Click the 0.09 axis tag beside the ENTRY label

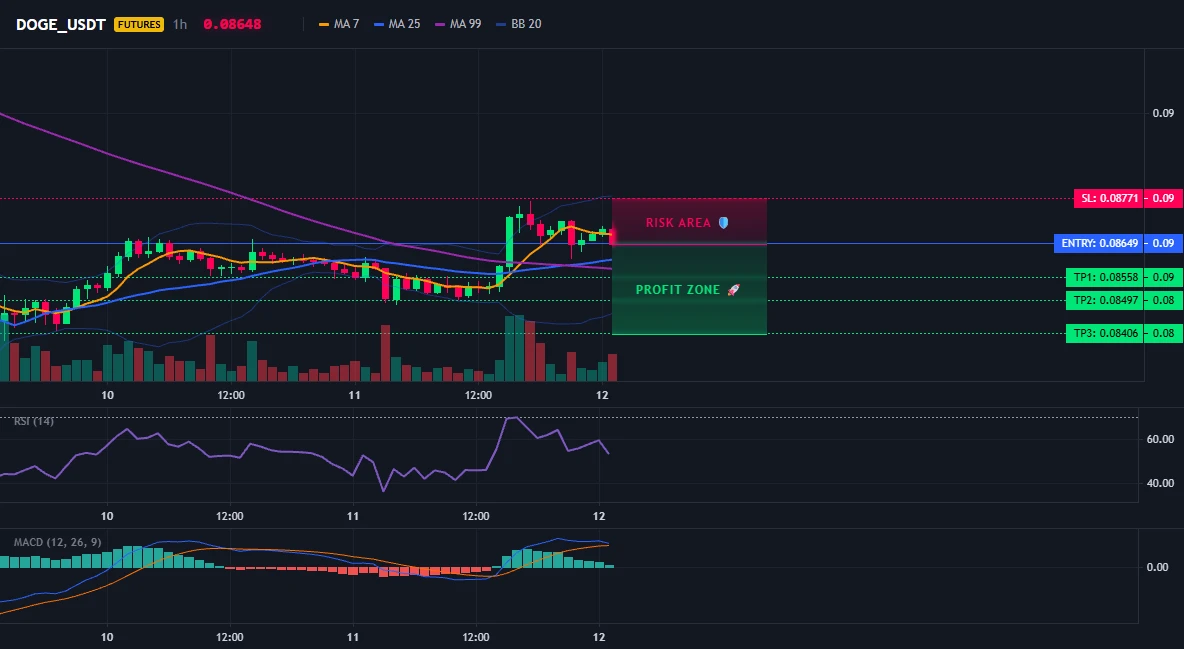pos(1164,243)
